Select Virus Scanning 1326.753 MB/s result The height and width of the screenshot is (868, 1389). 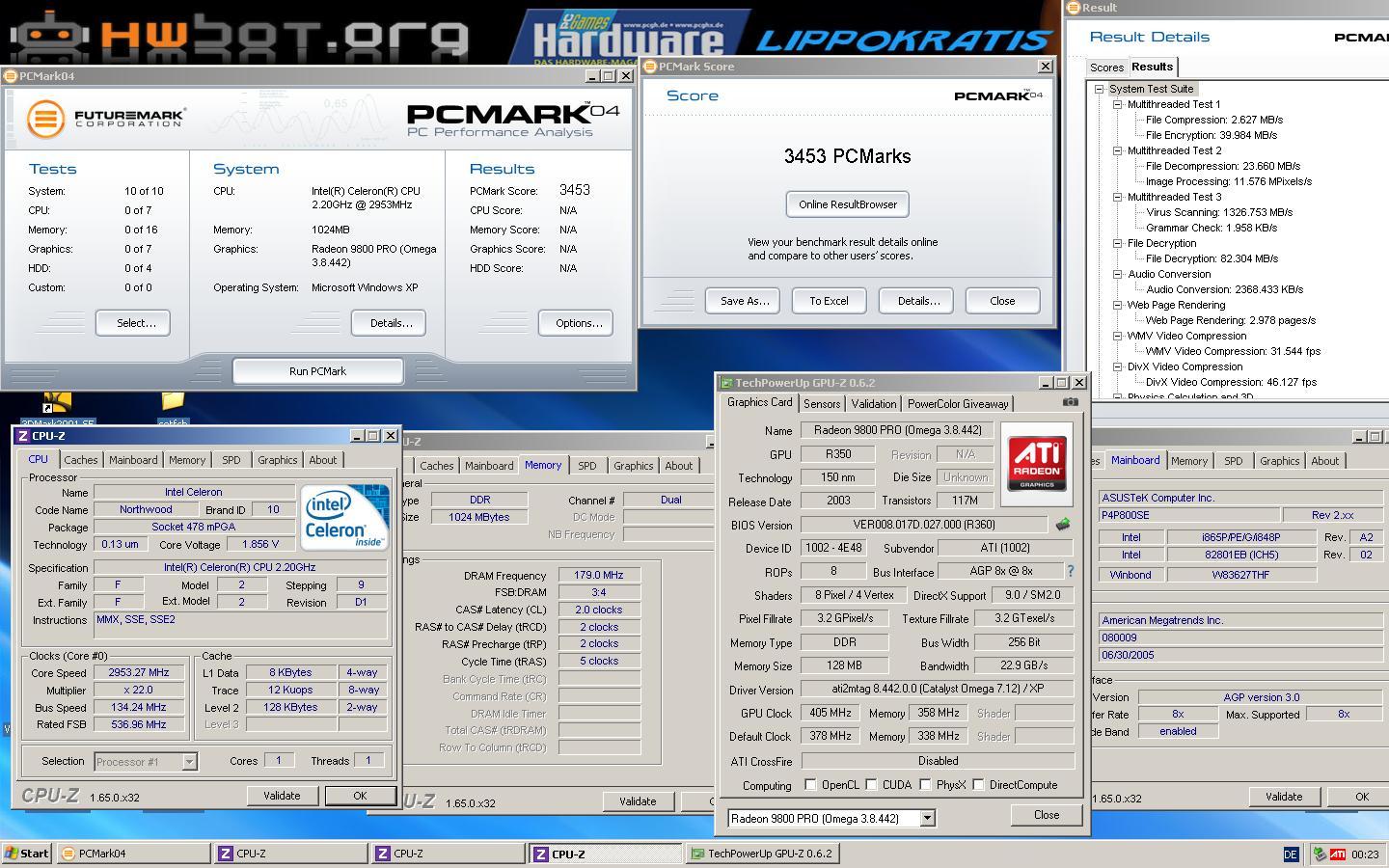point(1219,212)
